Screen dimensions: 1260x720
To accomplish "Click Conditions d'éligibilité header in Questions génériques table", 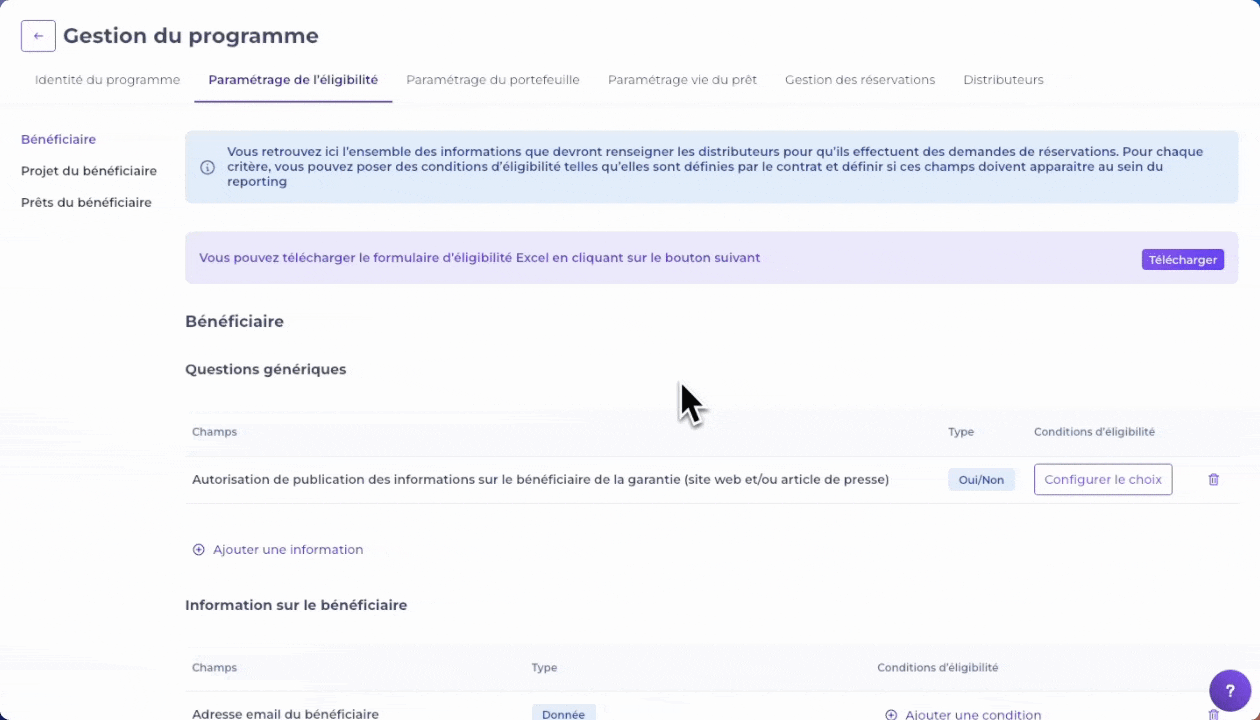I will 1094,432.
